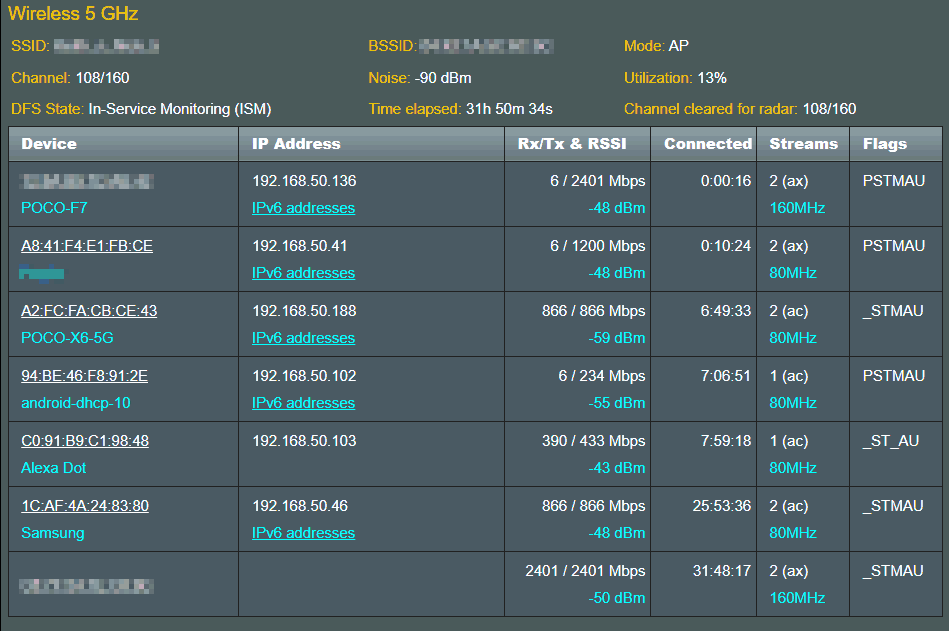Image resolution: width=949 pixels, height=631 pixels.
Task: Click the 1C:AF:4A:24:83:80 MAC link
Action: (x=85, y=506)
